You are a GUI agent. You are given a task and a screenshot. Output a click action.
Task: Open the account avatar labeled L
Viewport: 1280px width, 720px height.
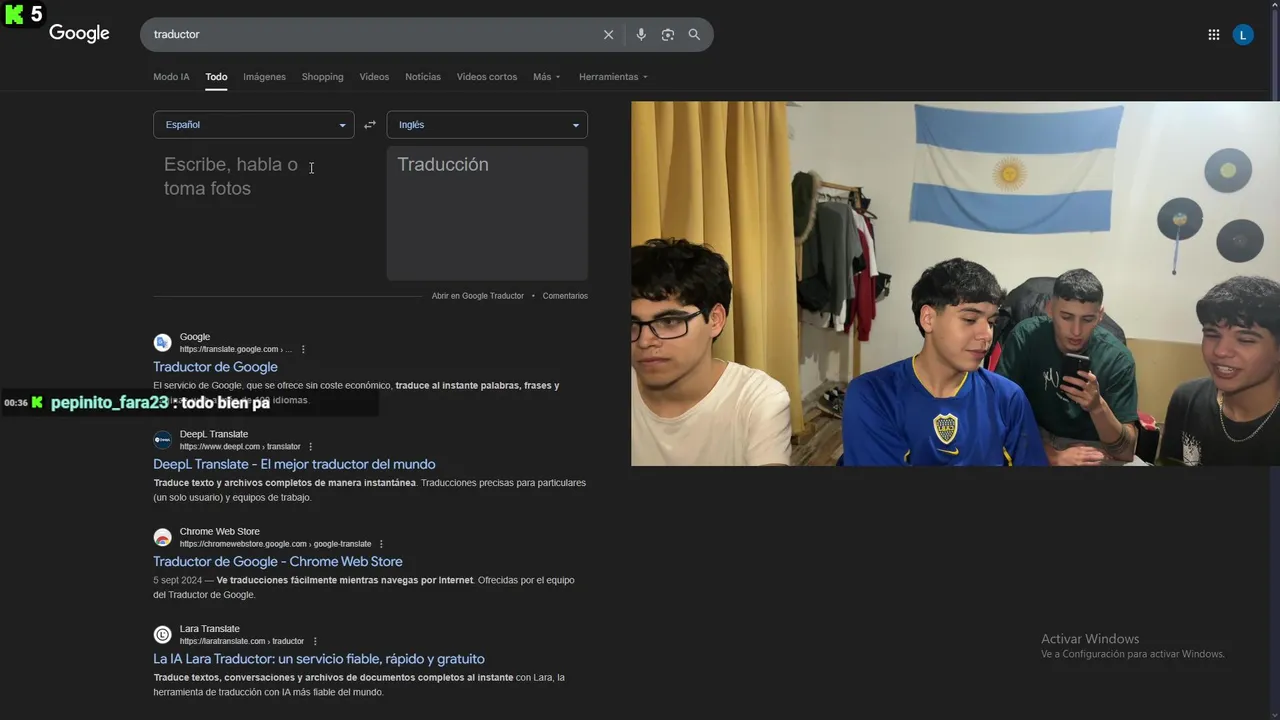tap(1243, 35)
